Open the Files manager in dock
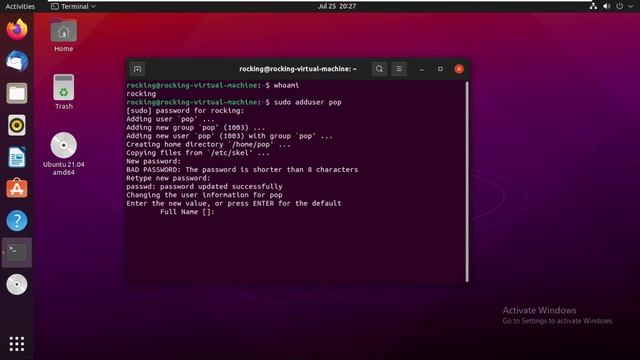The width and height of the screenshot is (640, 360). tap(17, 93)
